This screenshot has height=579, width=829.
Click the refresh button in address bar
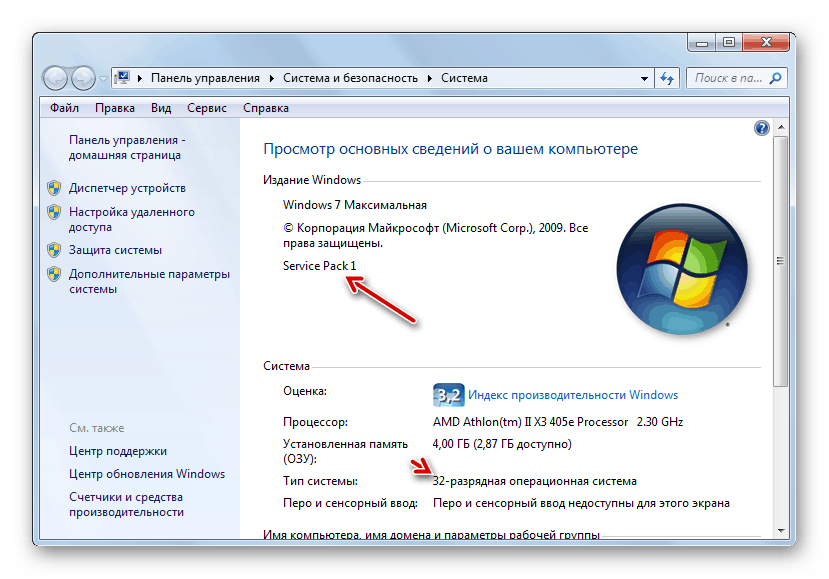tap(667, 79)
